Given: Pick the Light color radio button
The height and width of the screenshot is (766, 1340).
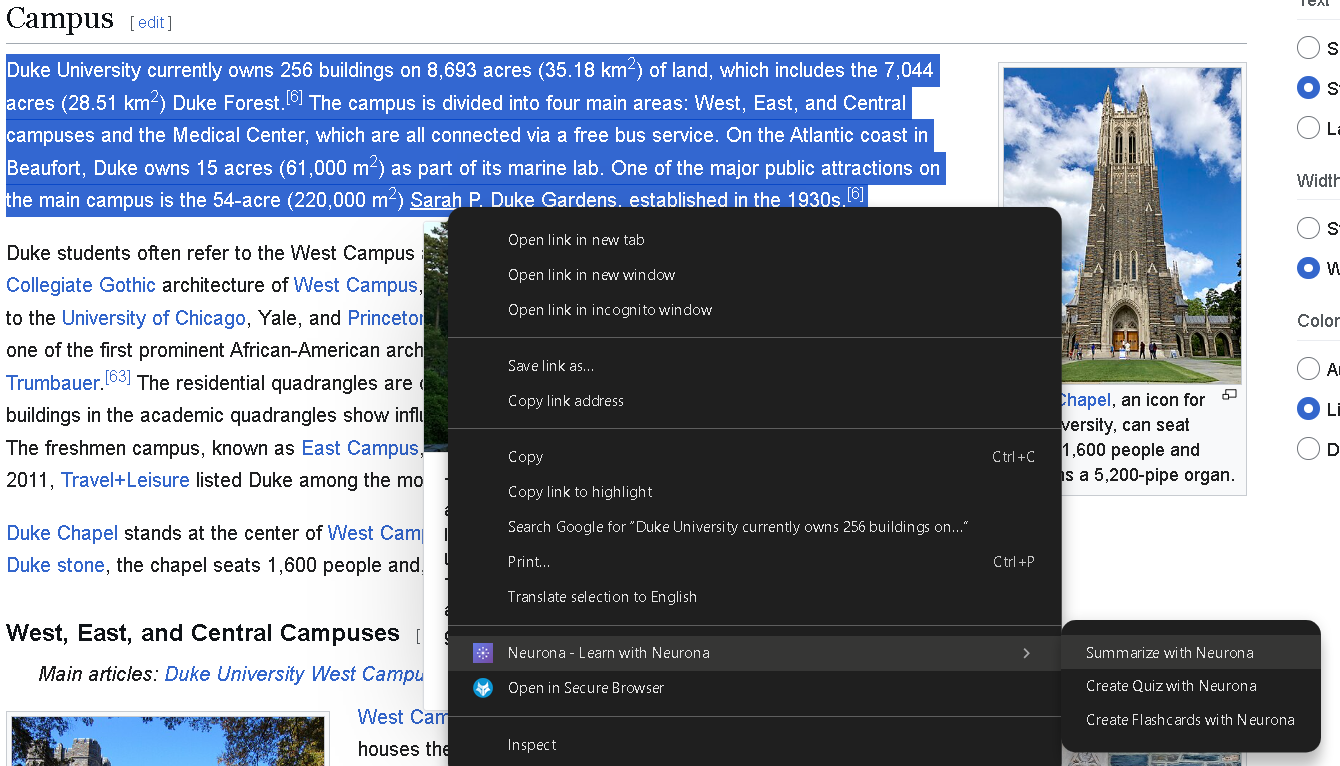Looking at the screenshot, I should [1308, 408].
